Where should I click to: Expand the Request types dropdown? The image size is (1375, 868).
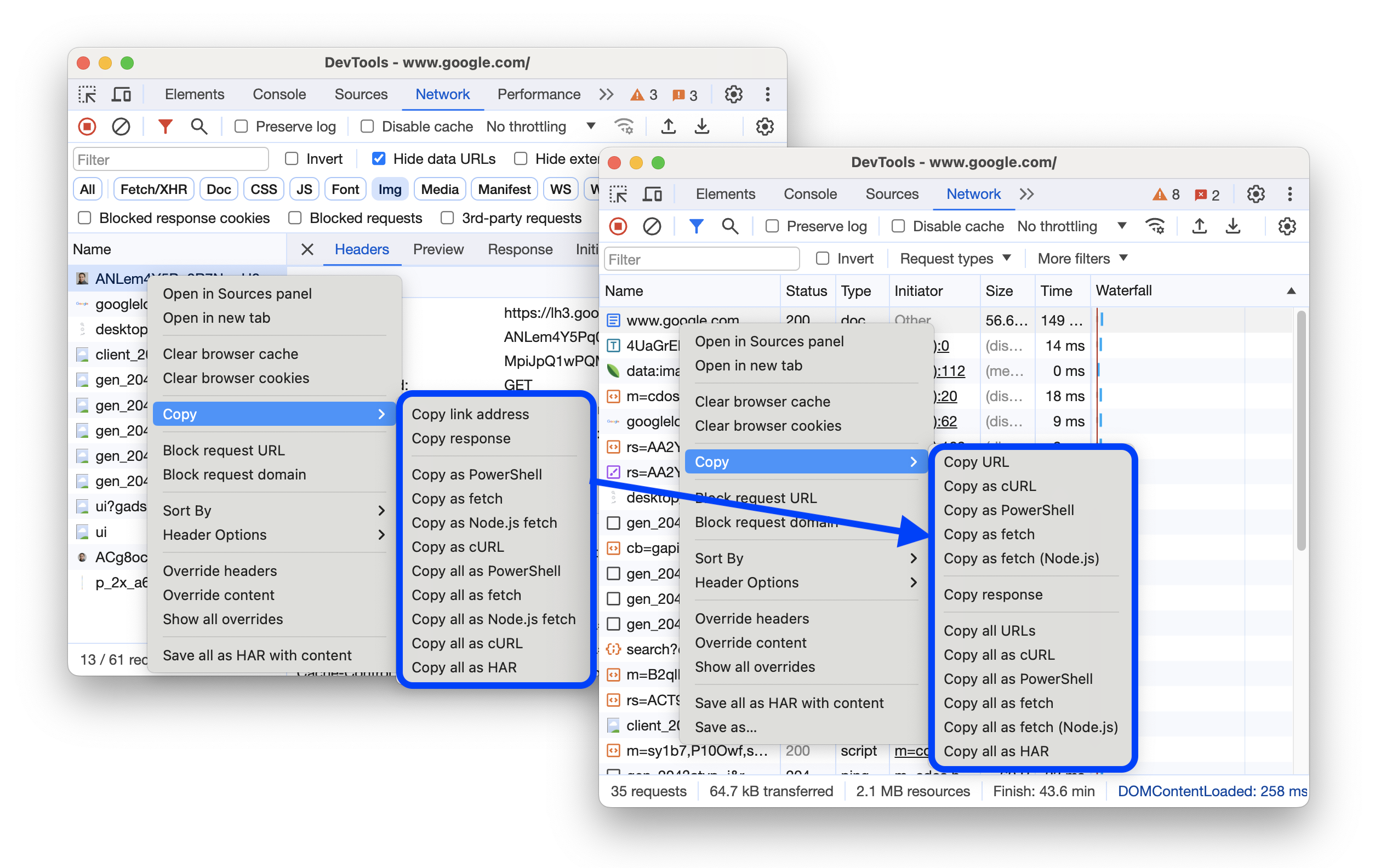pyautogui.click(x=955, y=259)
